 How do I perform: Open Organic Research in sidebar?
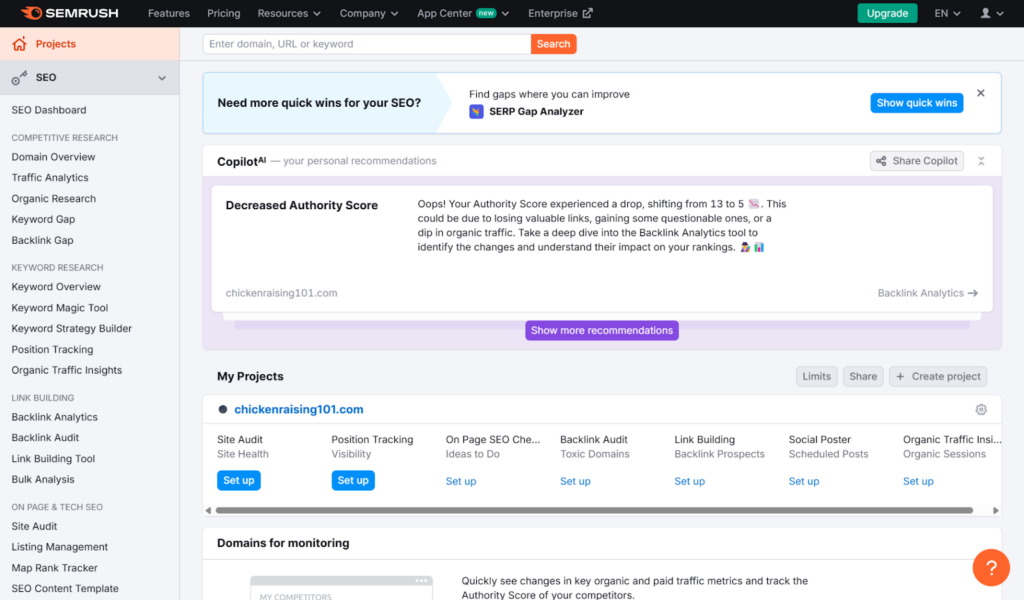(x=54, y=198)
